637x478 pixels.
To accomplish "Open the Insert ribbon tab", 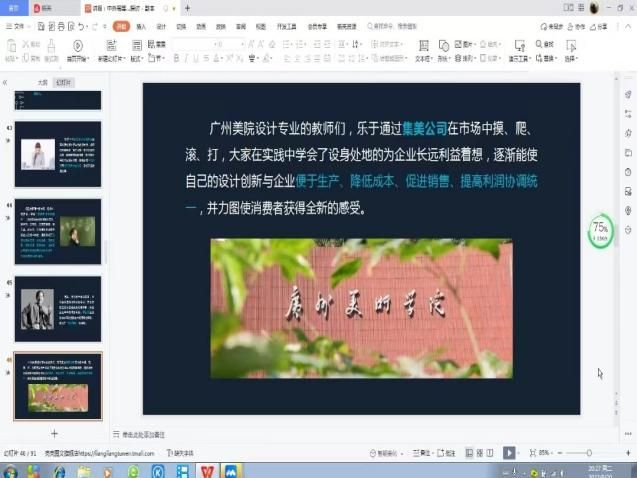I will point(140,27).
